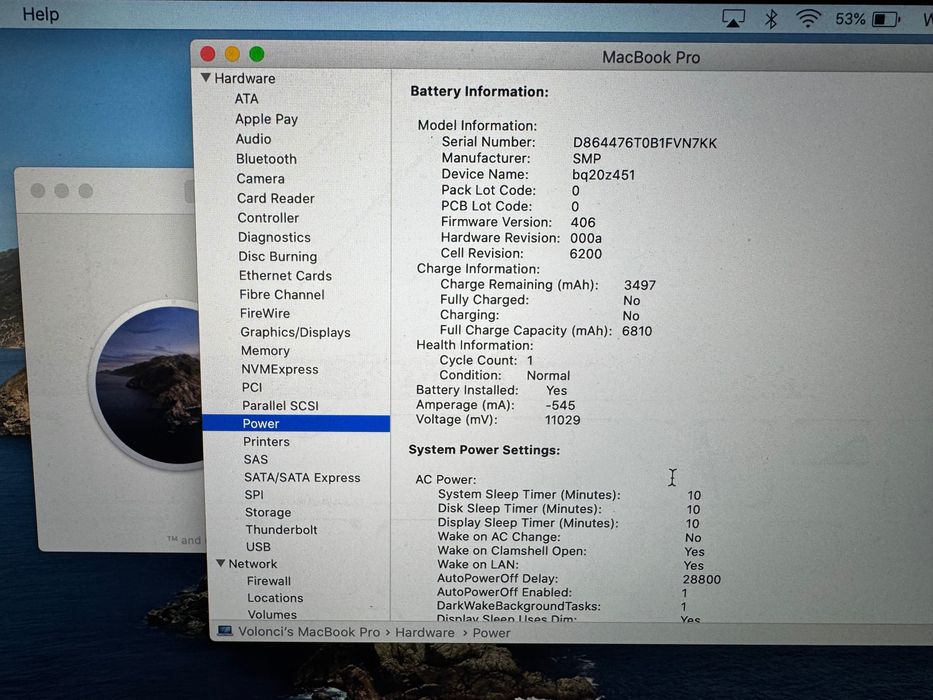
Task: Open the Wi-Fi status menu
Action: click(807, 19)
